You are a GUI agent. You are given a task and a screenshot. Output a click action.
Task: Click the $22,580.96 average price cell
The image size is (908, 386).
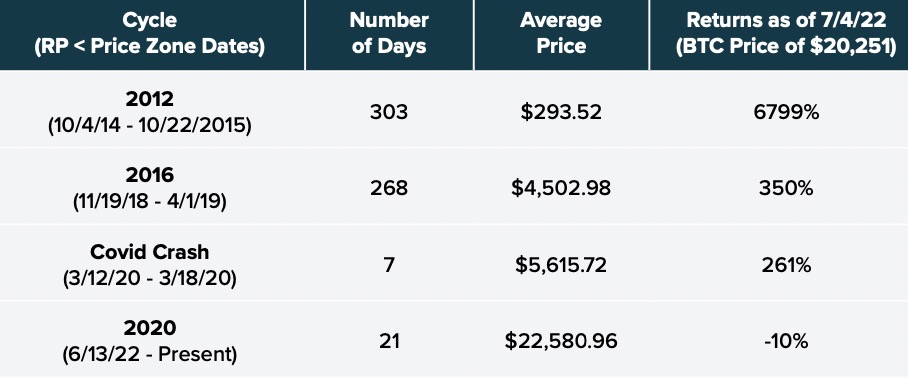tap(561, 341)
